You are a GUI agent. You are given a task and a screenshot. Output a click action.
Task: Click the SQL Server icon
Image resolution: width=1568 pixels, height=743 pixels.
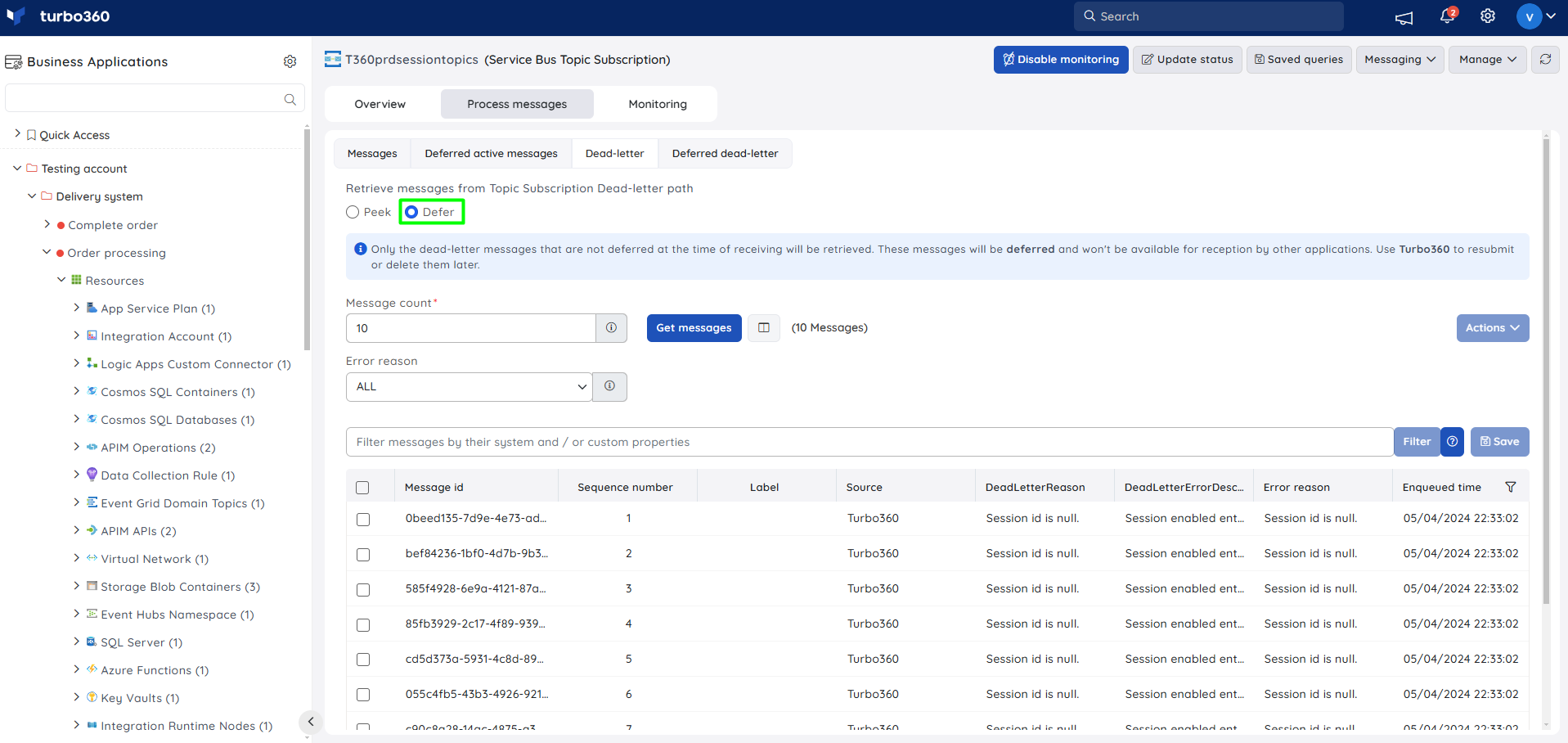92,642
